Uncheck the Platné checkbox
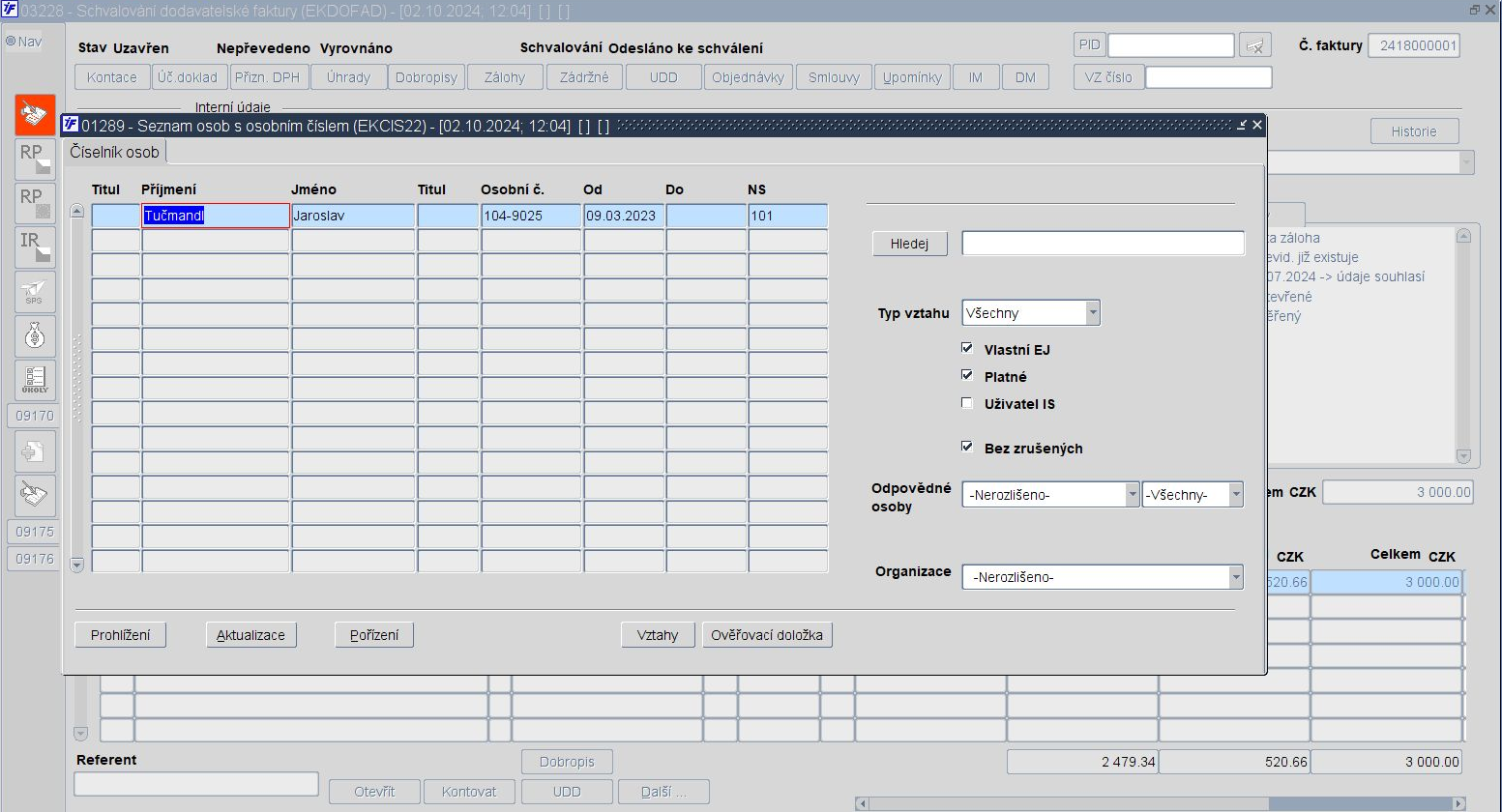 point(967,375)
